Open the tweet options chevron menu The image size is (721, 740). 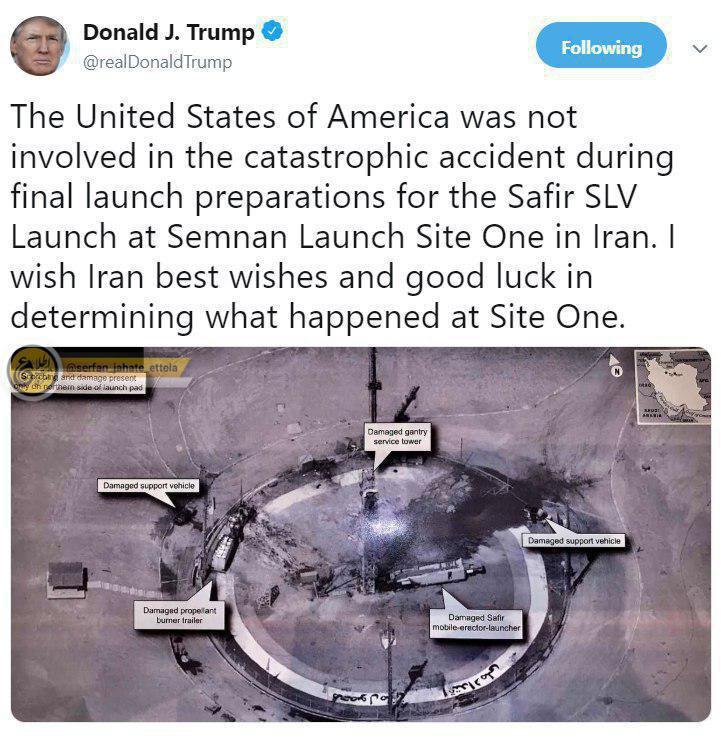(x=700, y=48)
